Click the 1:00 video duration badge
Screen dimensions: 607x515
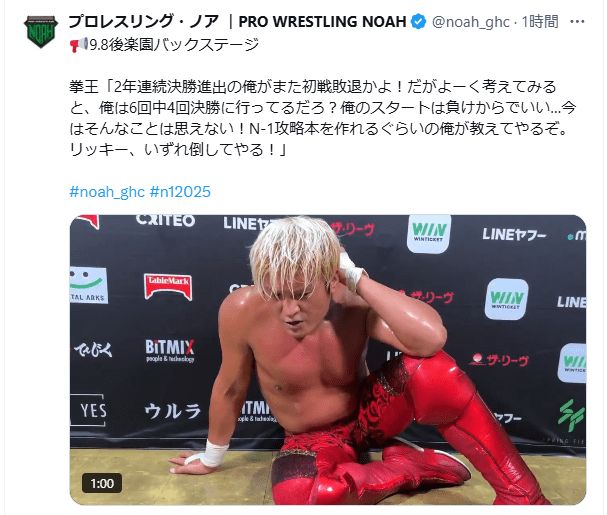[102, 483]
